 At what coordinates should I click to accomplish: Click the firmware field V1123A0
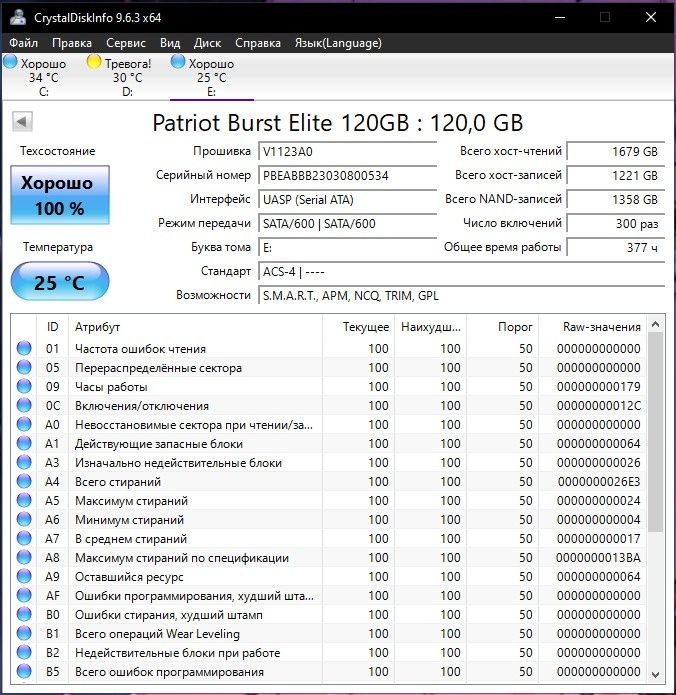click(x=348, y=152)
